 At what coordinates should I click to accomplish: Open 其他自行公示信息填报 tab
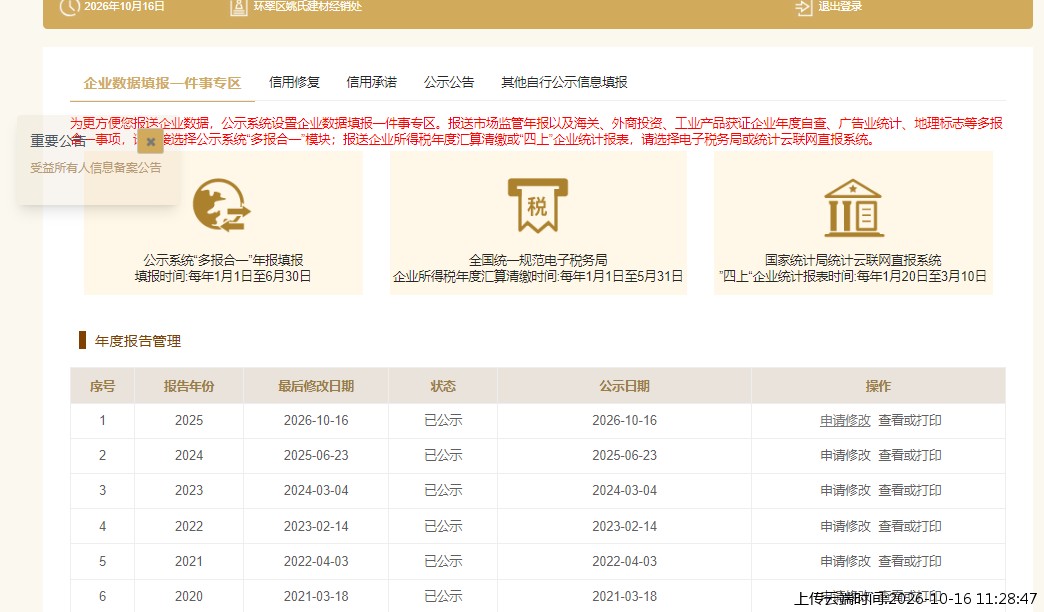564,83
